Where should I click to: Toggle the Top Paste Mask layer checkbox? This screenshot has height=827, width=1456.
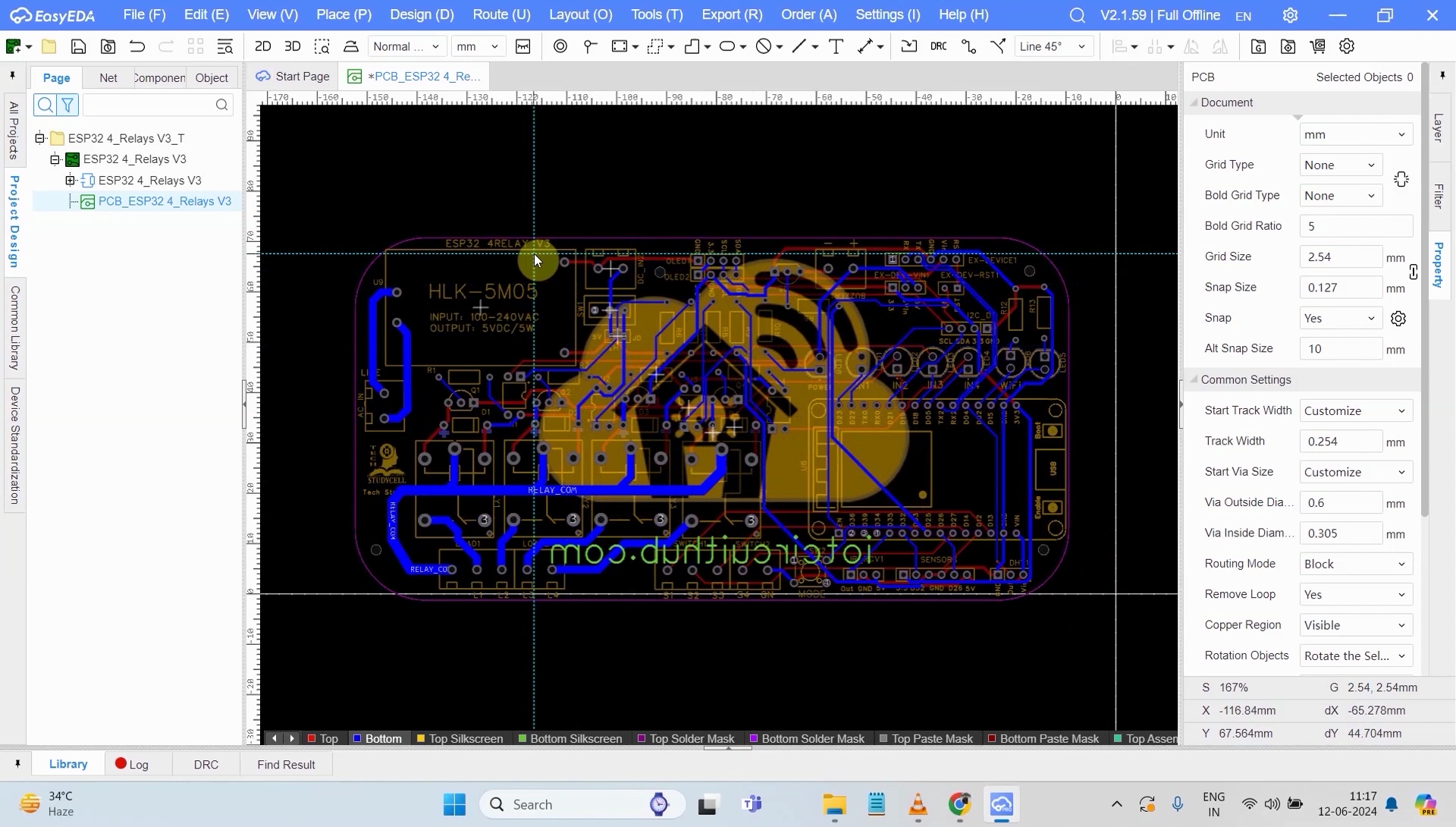[x=883, y=738]
